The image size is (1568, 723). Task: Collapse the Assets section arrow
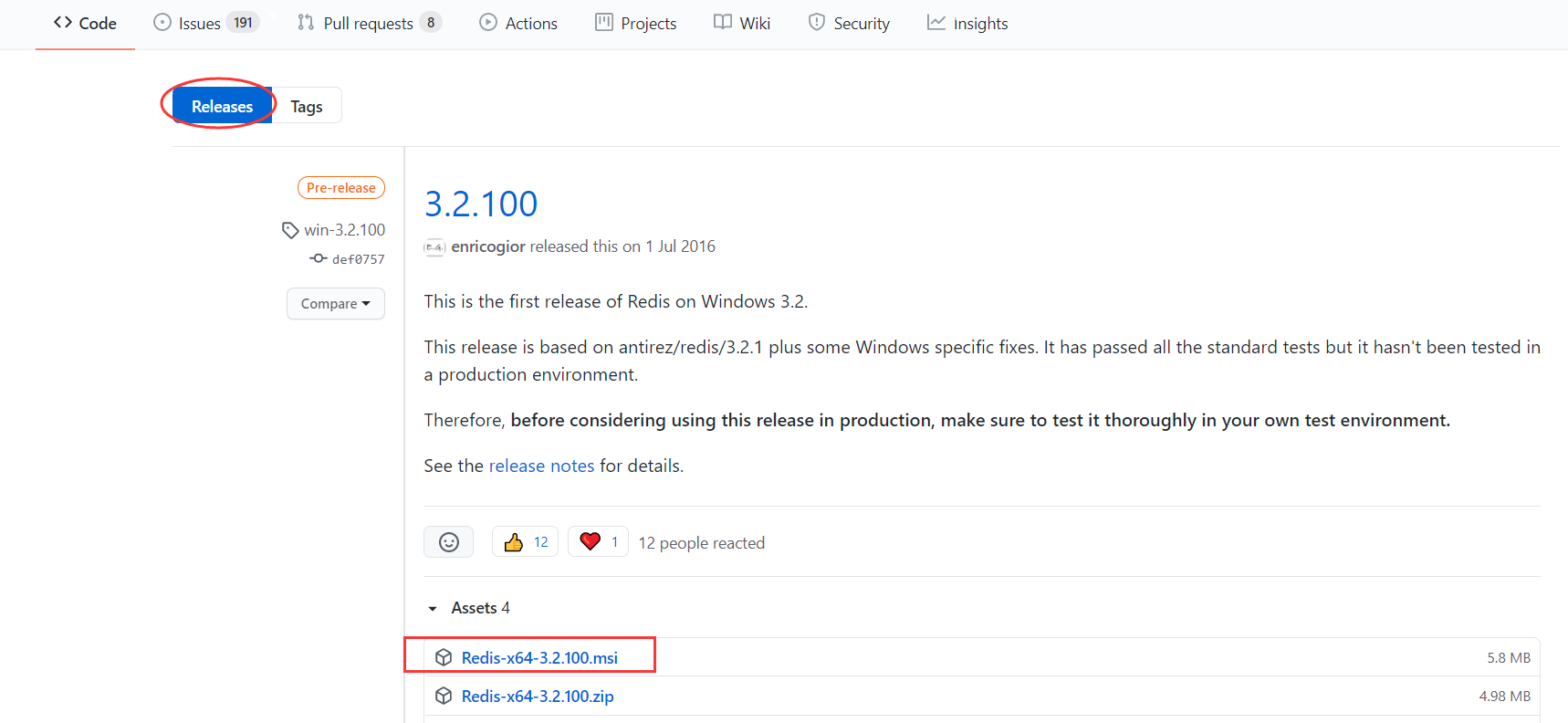433,608
